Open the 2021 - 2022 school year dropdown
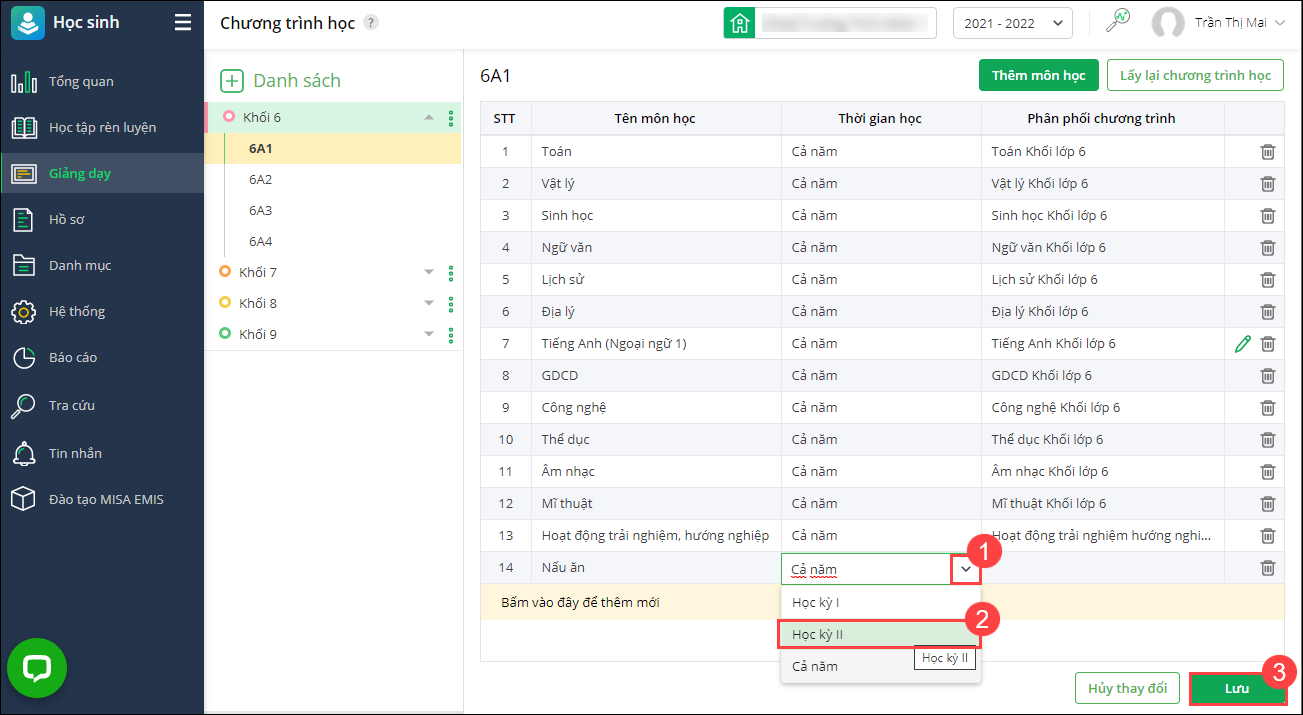The height and width of the screenshot is (715, 1303). click(1012, 23)
